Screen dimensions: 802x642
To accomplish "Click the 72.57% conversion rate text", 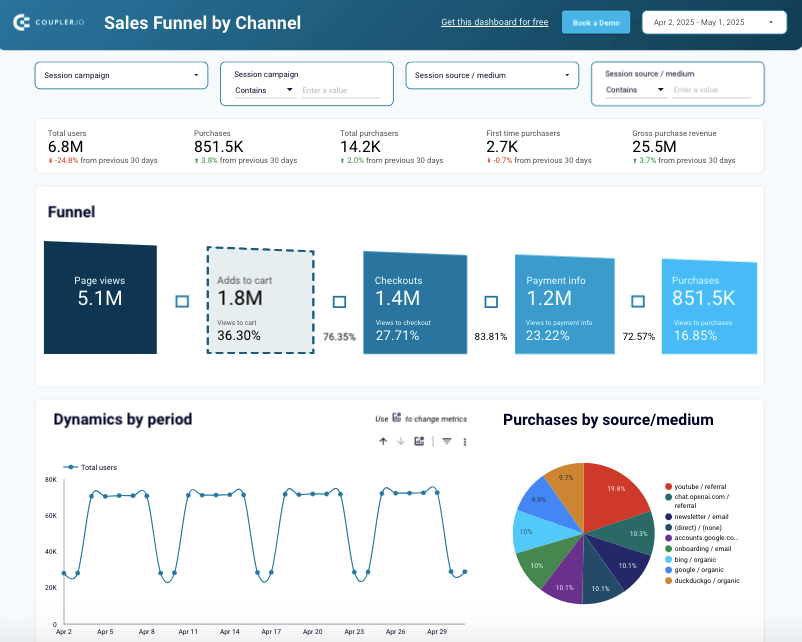I will click(638, 337).
